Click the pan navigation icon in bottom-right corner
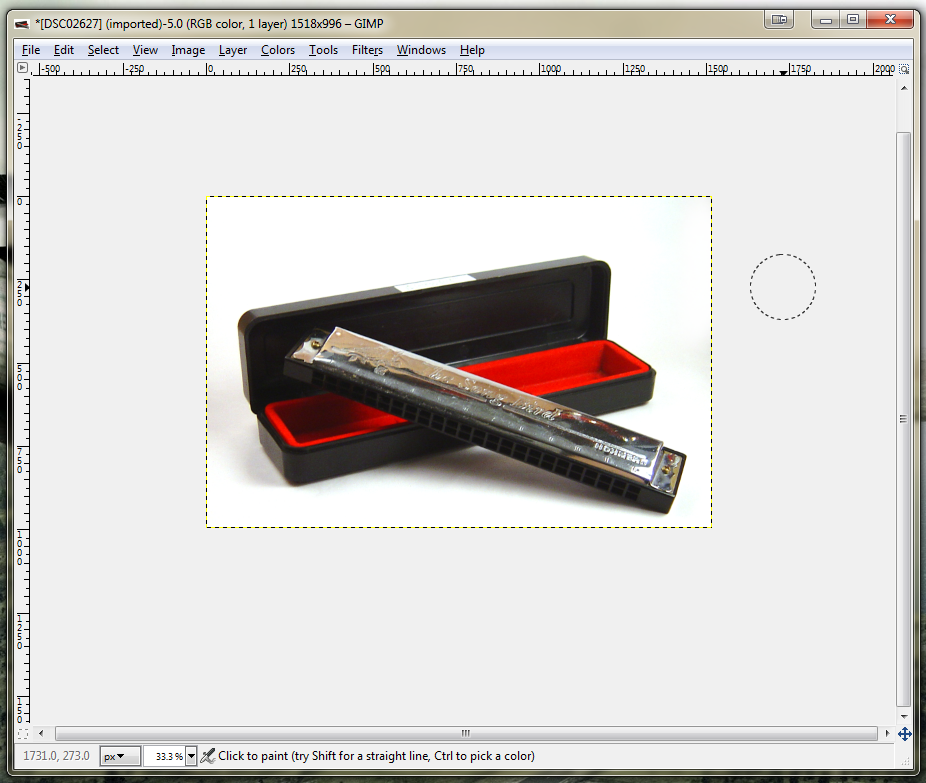 coord(904,735)
